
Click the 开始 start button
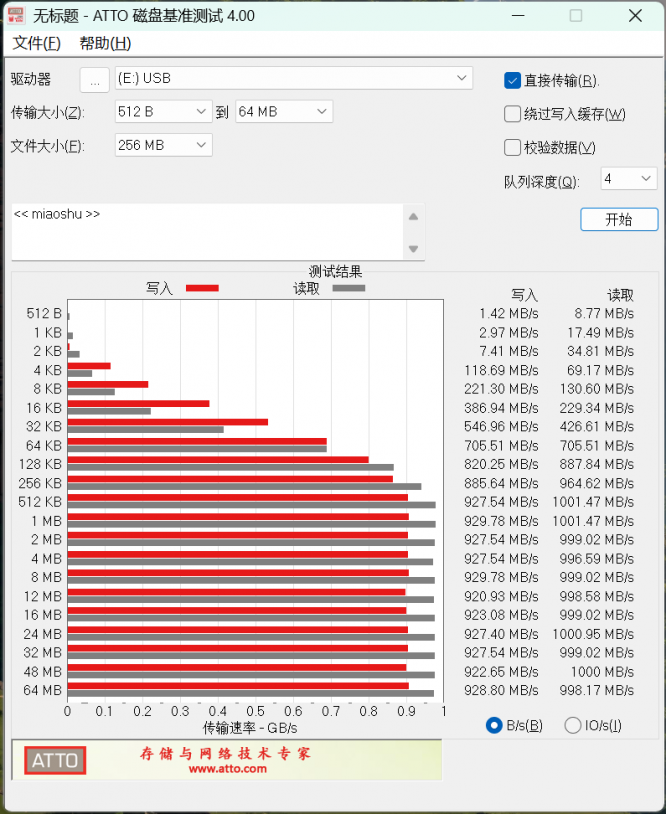point(619,220)
